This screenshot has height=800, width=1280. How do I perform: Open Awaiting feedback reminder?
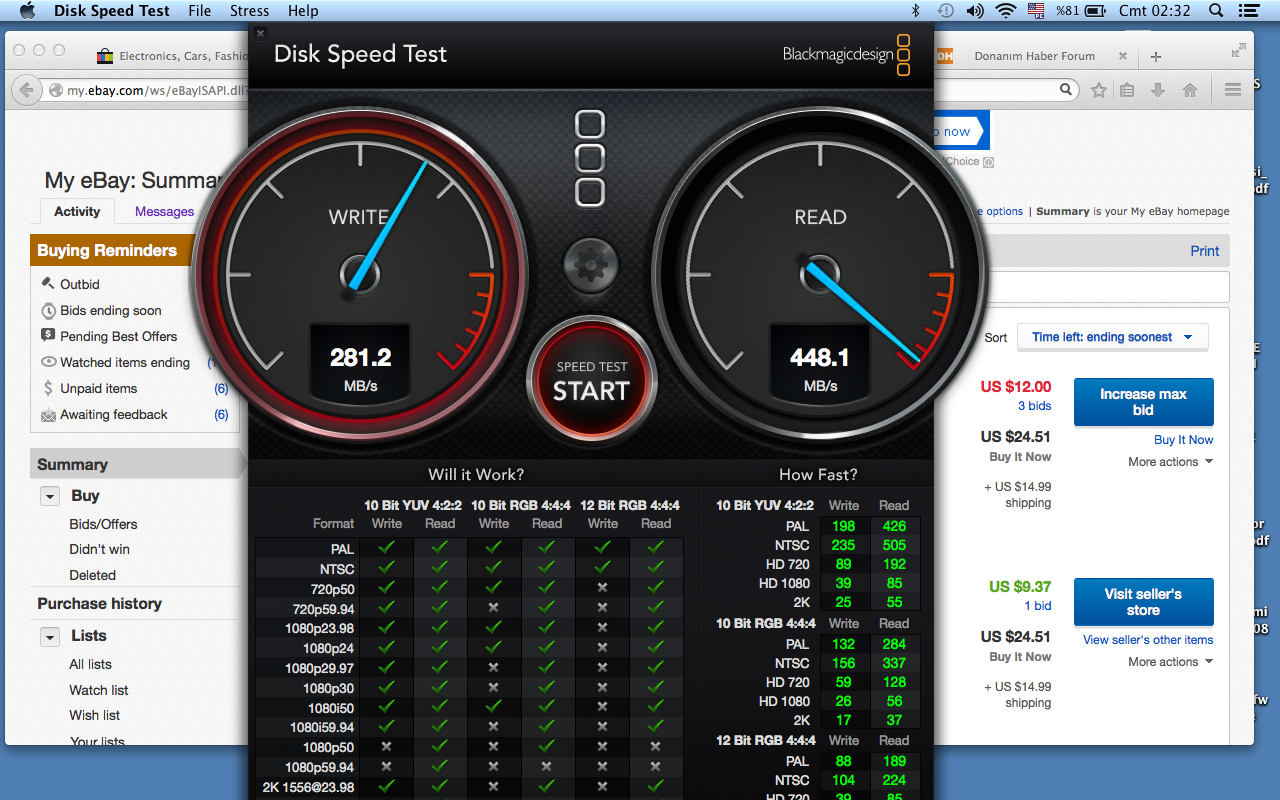tap(114, 414)
